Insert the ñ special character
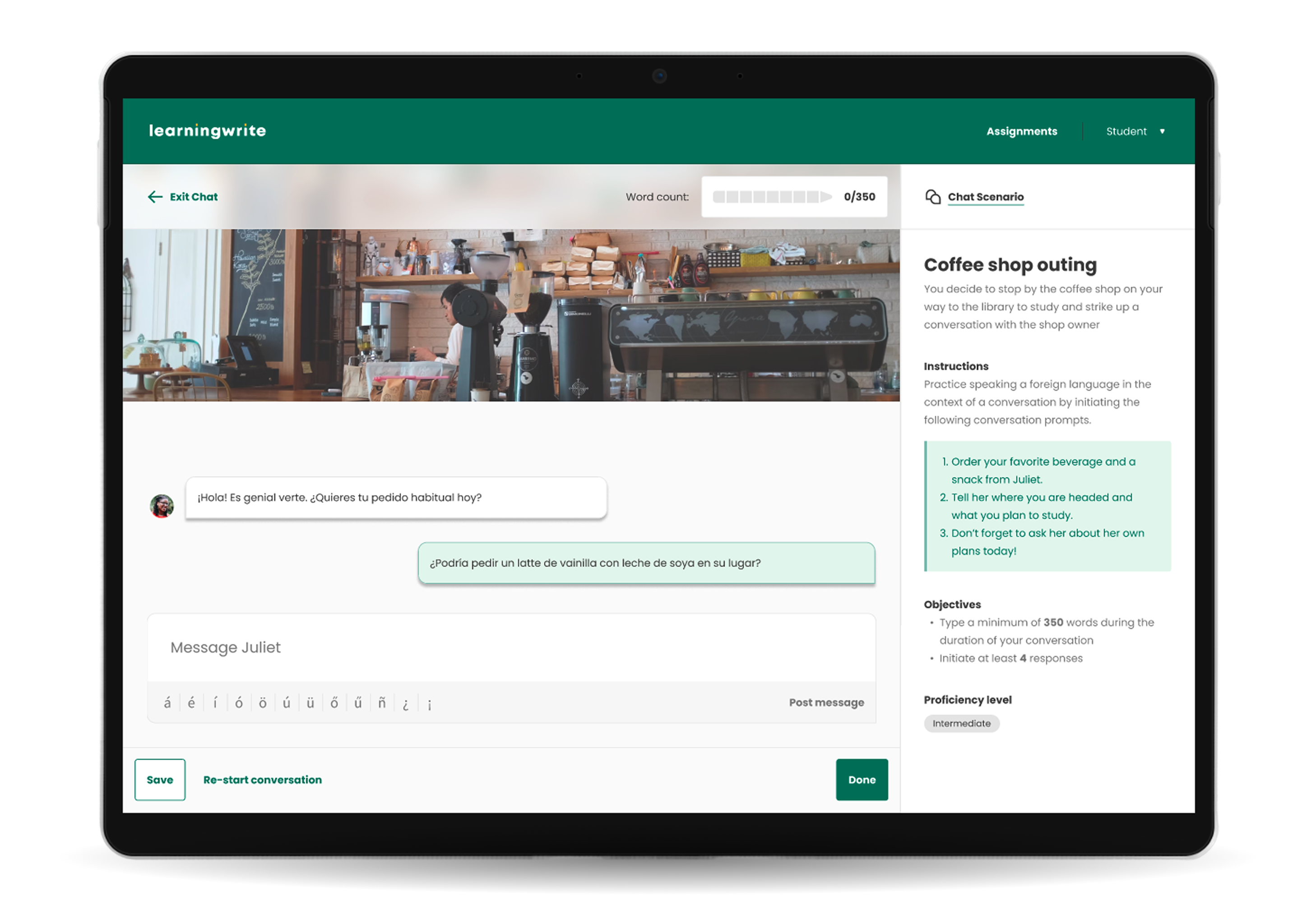This screenshot has width=1316, height=924. coord(382,702)
